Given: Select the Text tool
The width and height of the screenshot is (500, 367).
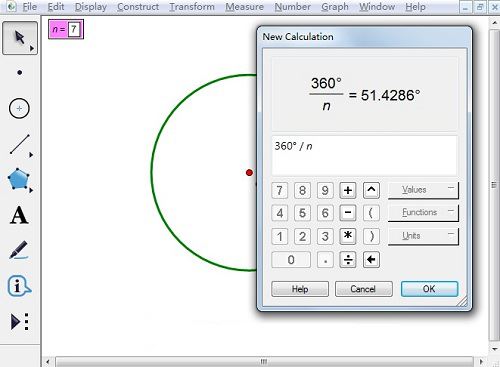Looking at the screenshot, I should [19, 215].
